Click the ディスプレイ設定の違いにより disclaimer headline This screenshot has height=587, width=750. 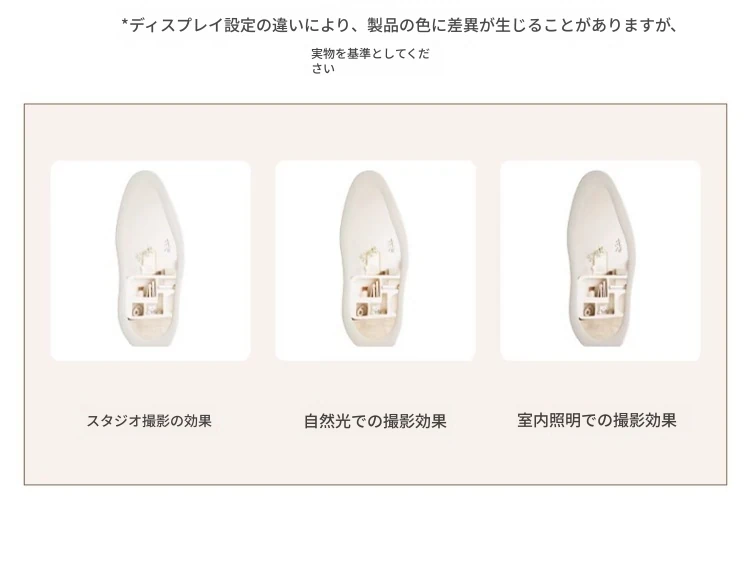pyautogui.click(x=399, y=25)
